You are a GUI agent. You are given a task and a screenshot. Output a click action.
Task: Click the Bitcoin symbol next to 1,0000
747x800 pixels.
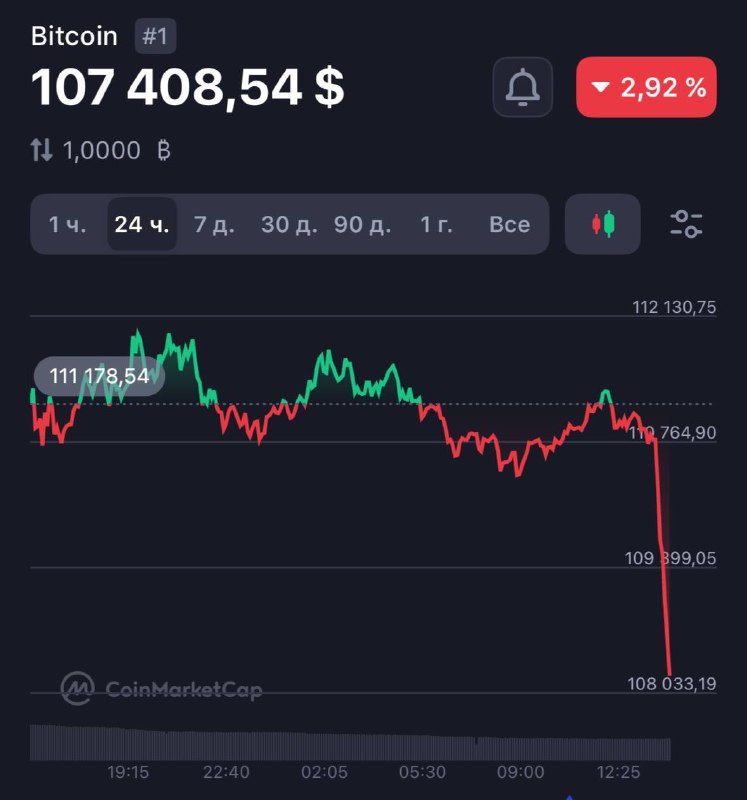point(164,151)
